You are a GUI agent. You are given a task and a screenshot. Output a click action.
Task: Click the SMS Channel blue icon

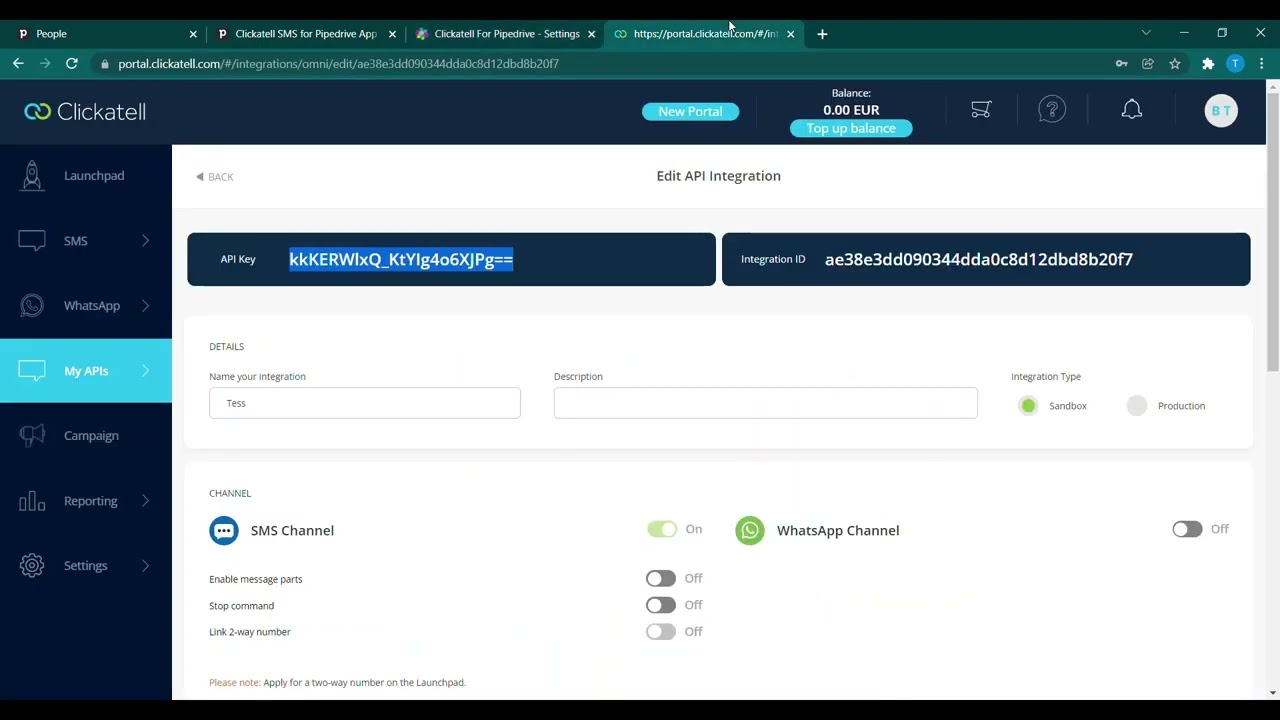click(224, 530)
